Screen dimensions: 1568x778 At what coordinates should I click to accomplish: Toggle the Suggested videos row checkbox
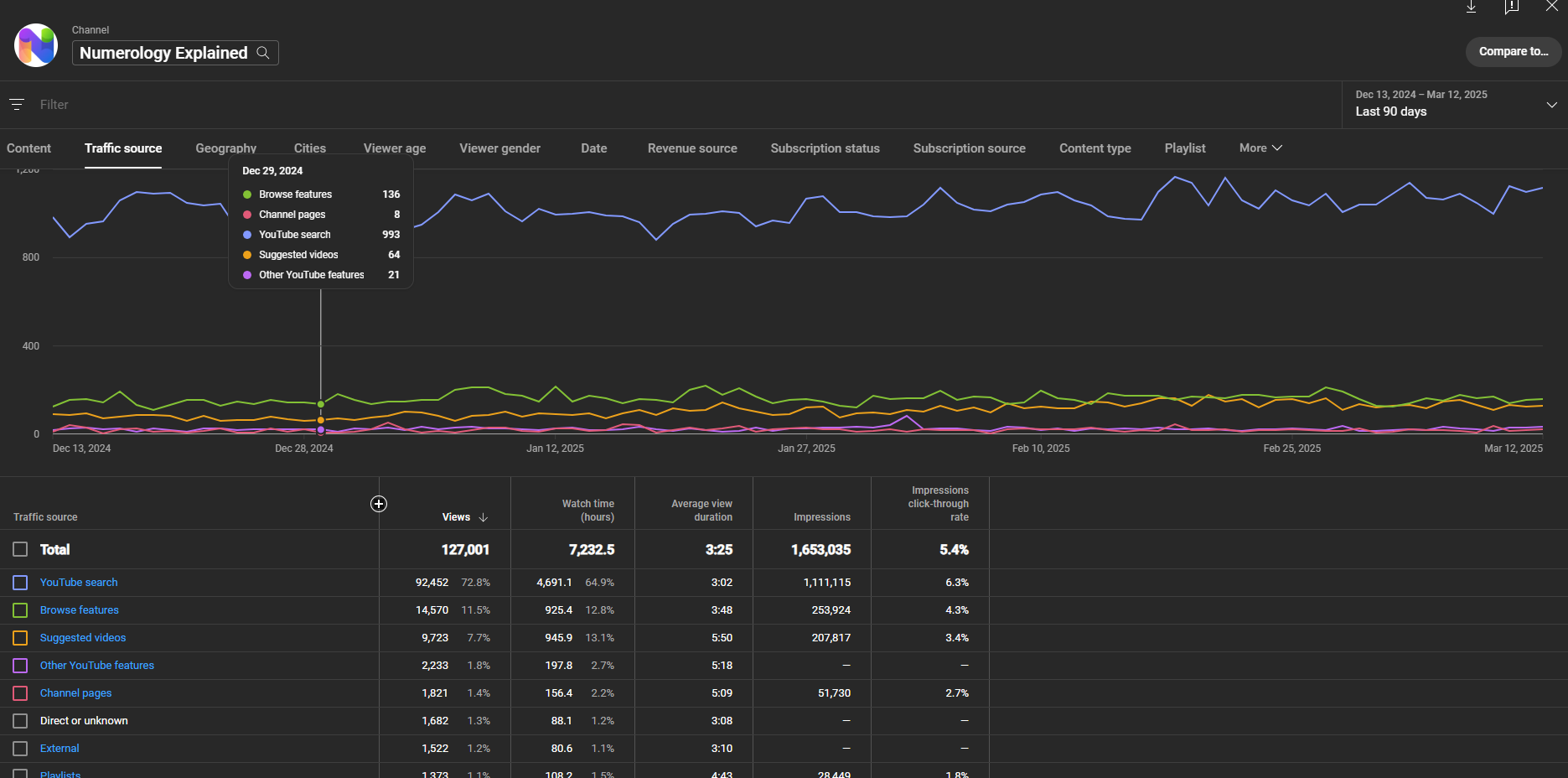20,638
